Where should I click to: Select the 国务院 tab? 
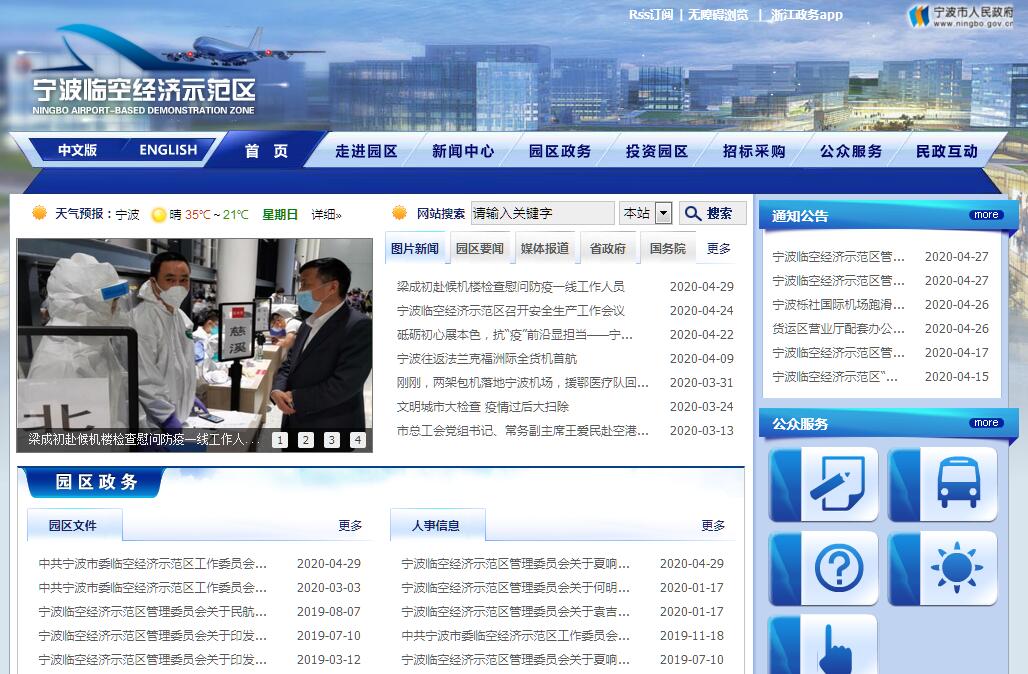click(667, 248)
